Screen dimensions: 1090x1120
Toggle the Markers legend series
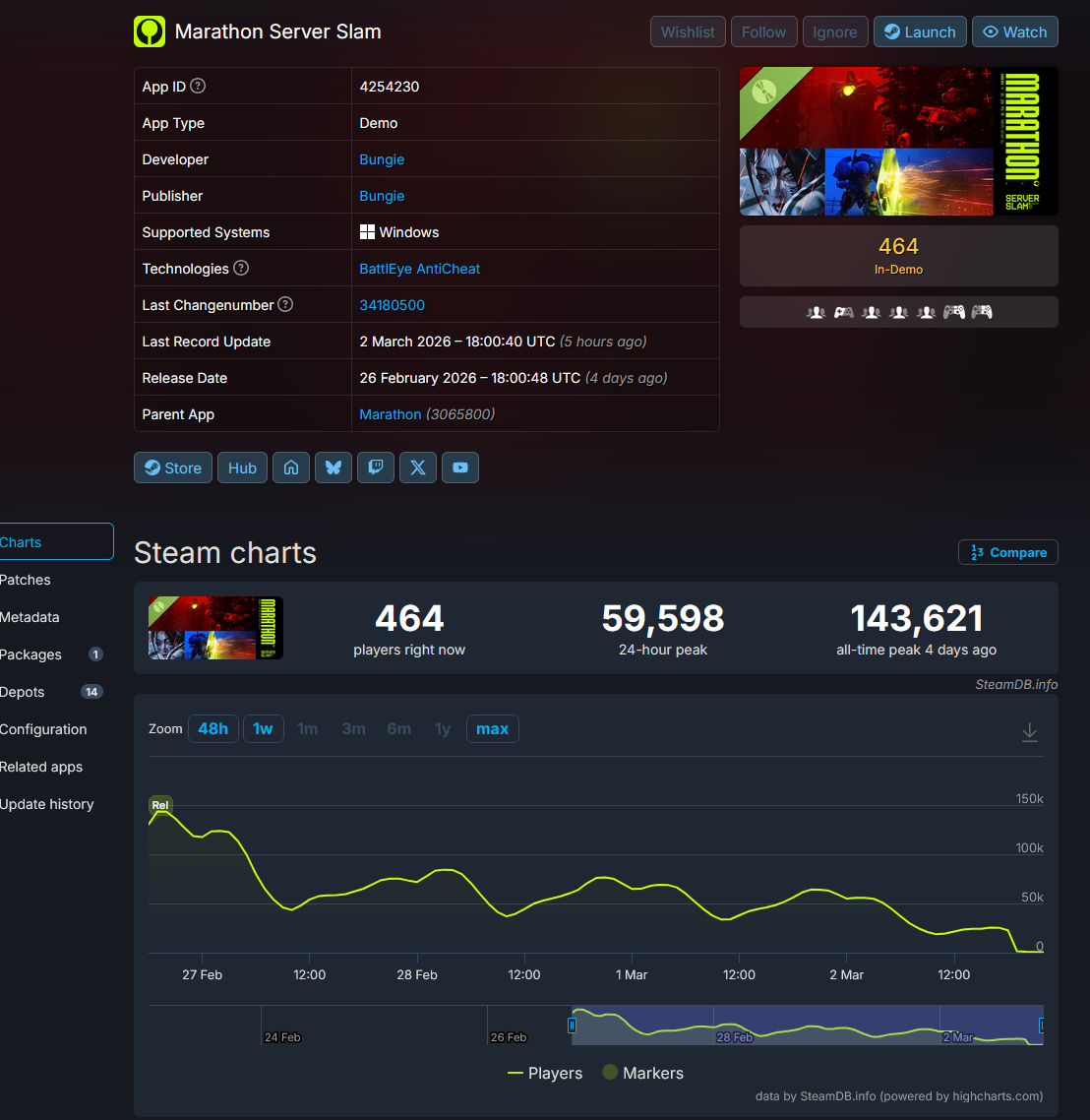643,1073
